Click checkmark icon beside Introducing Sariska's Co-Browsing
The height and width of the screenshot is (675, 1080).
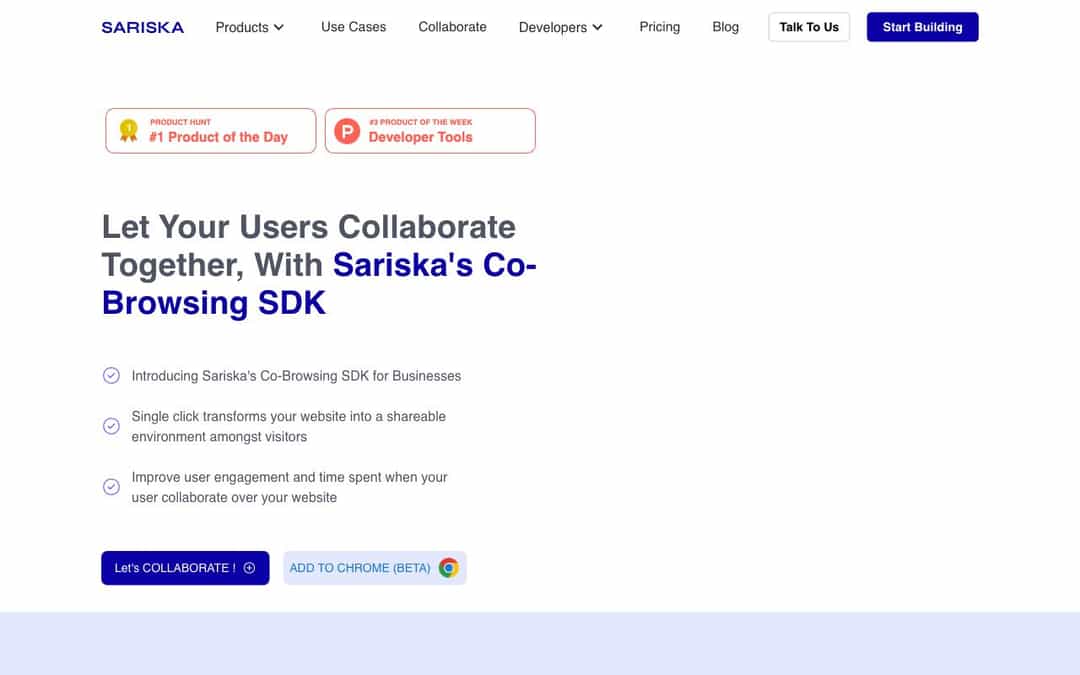click(112, 375)
